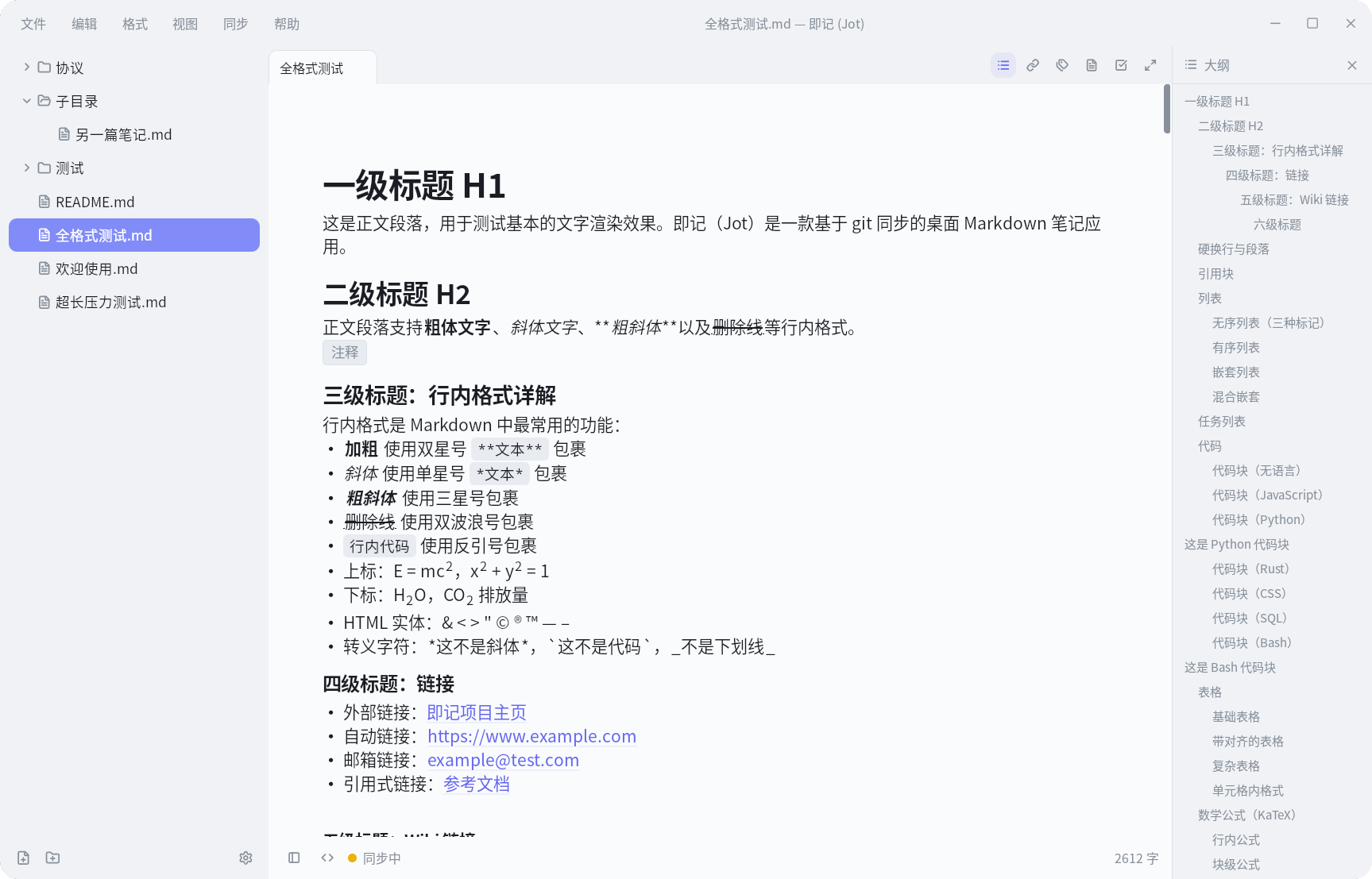Click the 注释 annotation tag
The image size is (1372, 879).
pyautogui.click(x=345, y=353)
